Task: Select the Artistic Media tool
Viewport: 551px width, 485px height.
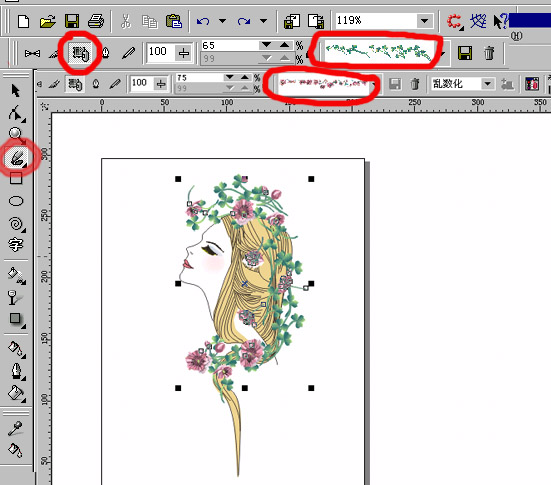Action: tap(16, 157)
